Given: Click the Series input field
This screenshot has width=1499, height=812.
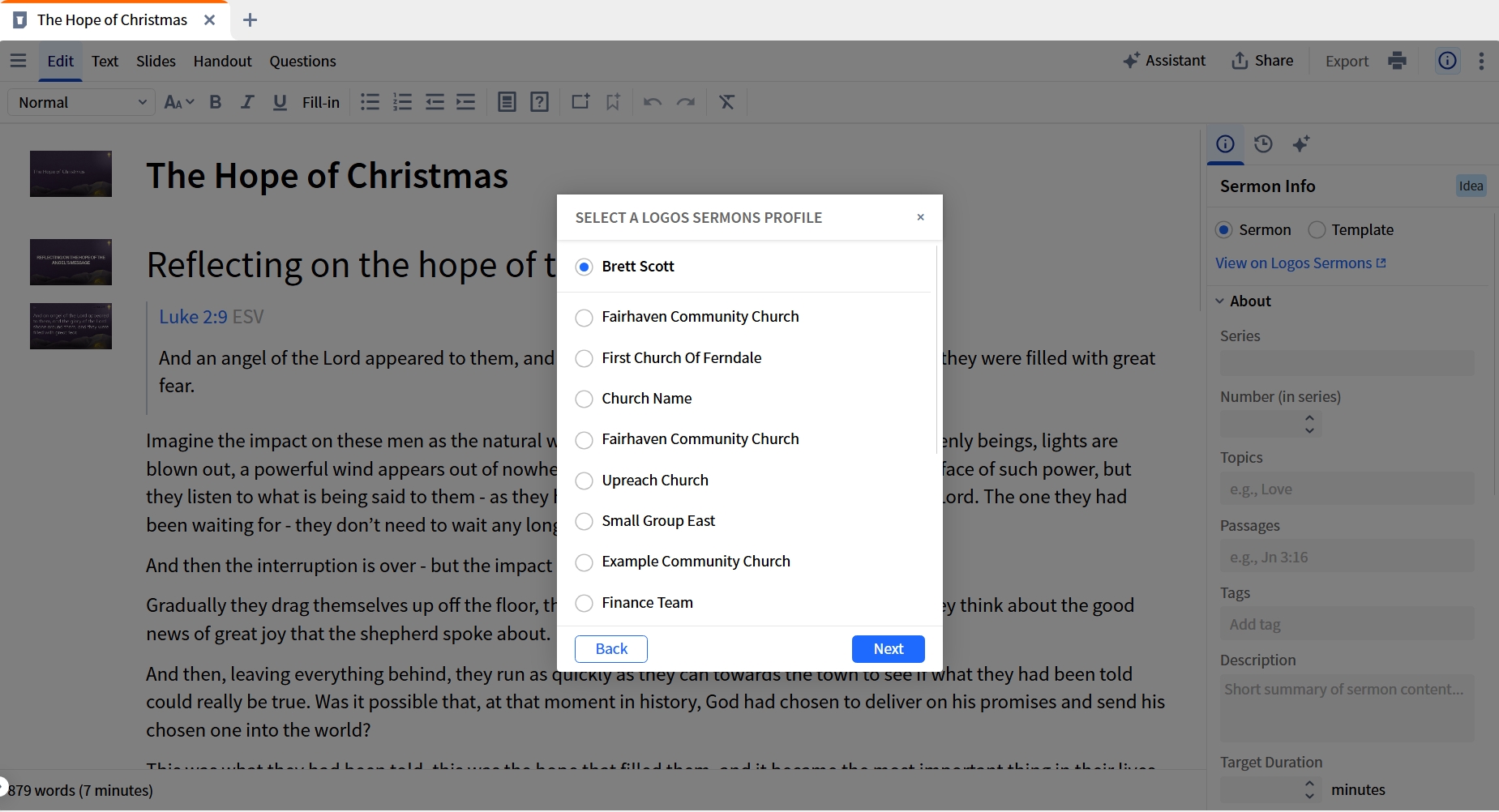Looking at the screenshot, I should pos(1347,363).
